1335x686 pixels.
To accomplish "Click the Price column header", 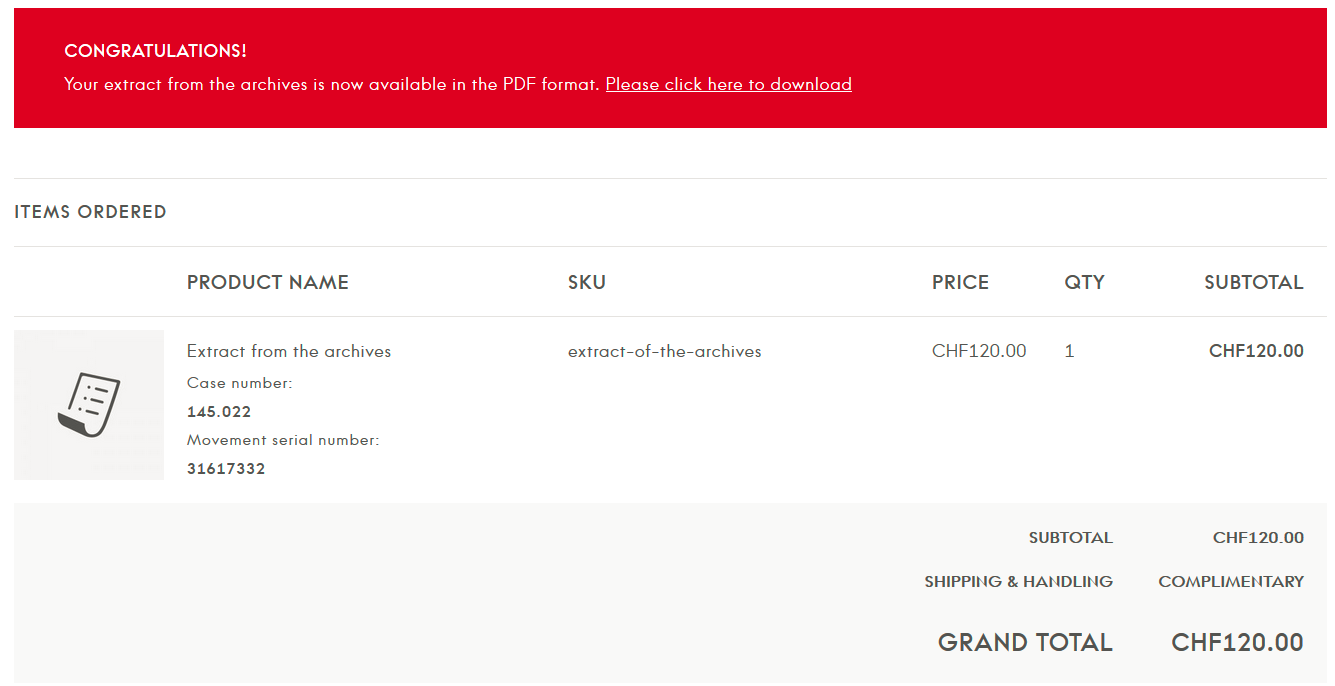I will click(960, 282).
